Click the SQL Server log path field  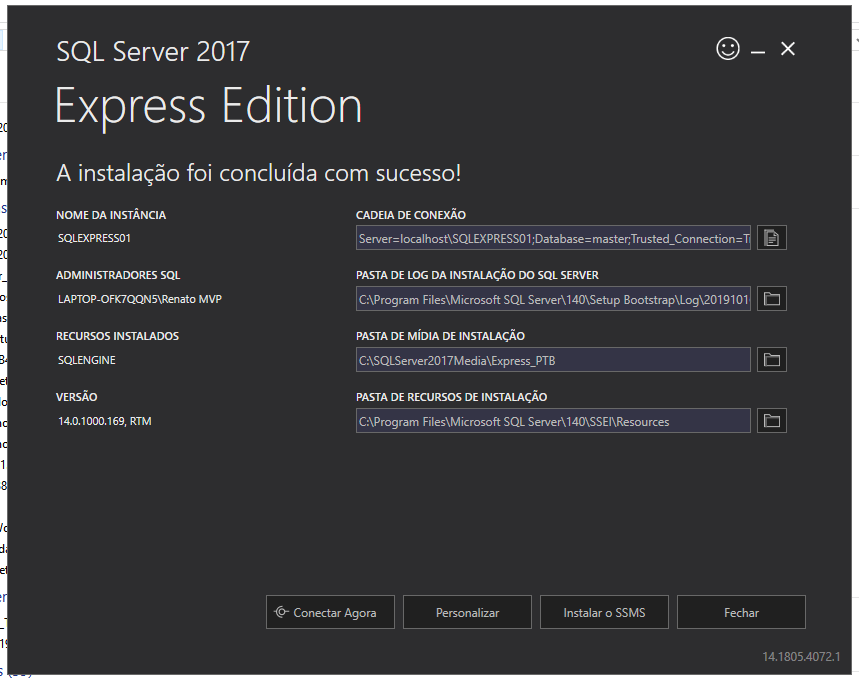pos(553,298)
